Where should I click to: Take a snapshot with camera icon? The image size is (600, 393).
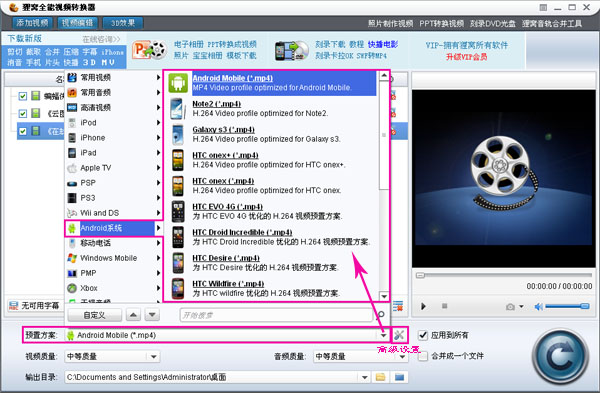[510, 307]
